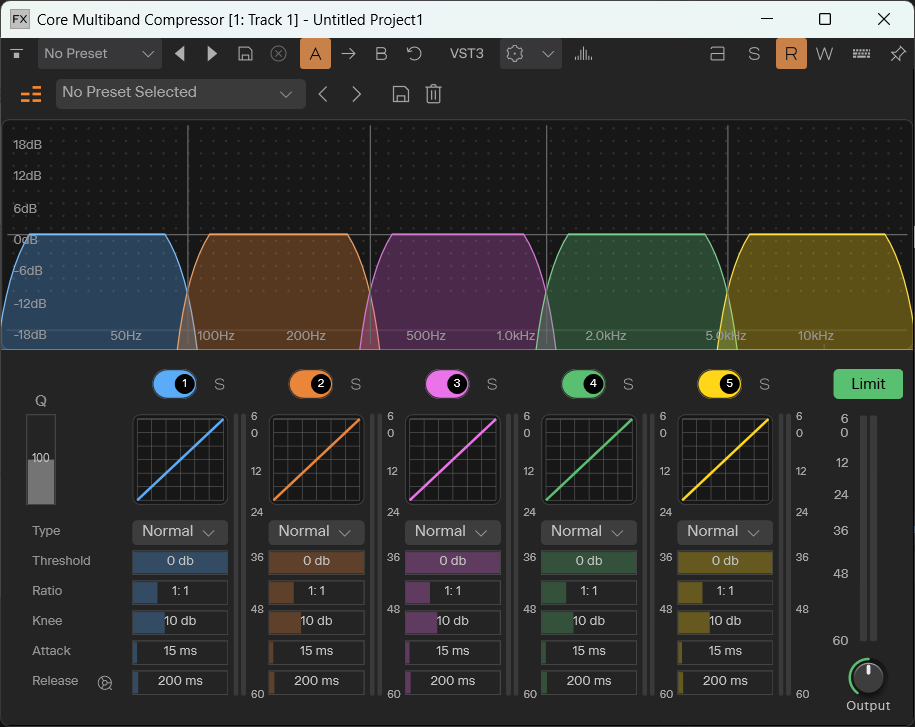Toggle yellow band 5 switch
Viewport: 915px width, 727px height.
pos(720,384)
